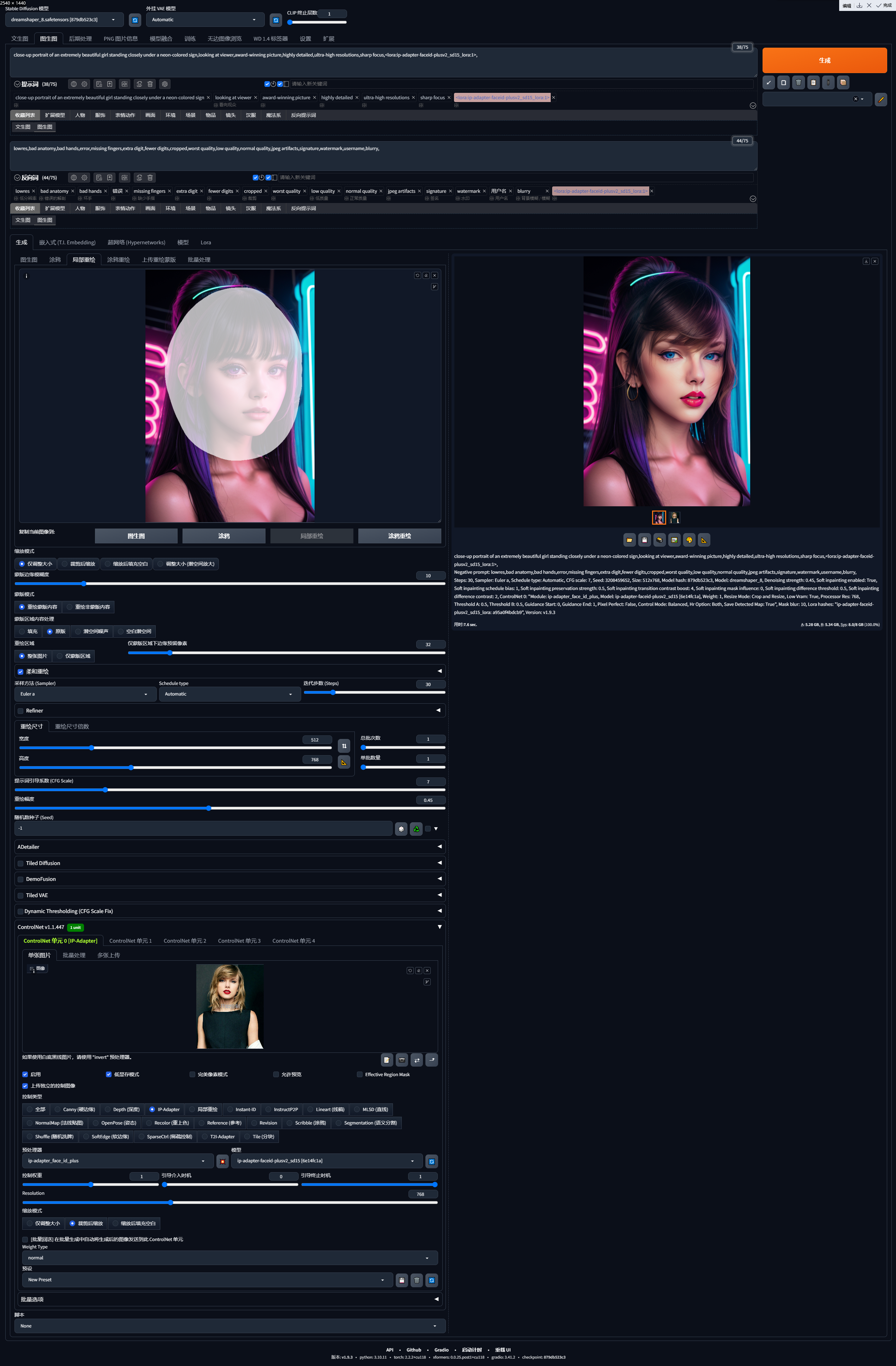Select the second output thumbnail
This screenshot has width=896, height=1366.
coord(674,518)
